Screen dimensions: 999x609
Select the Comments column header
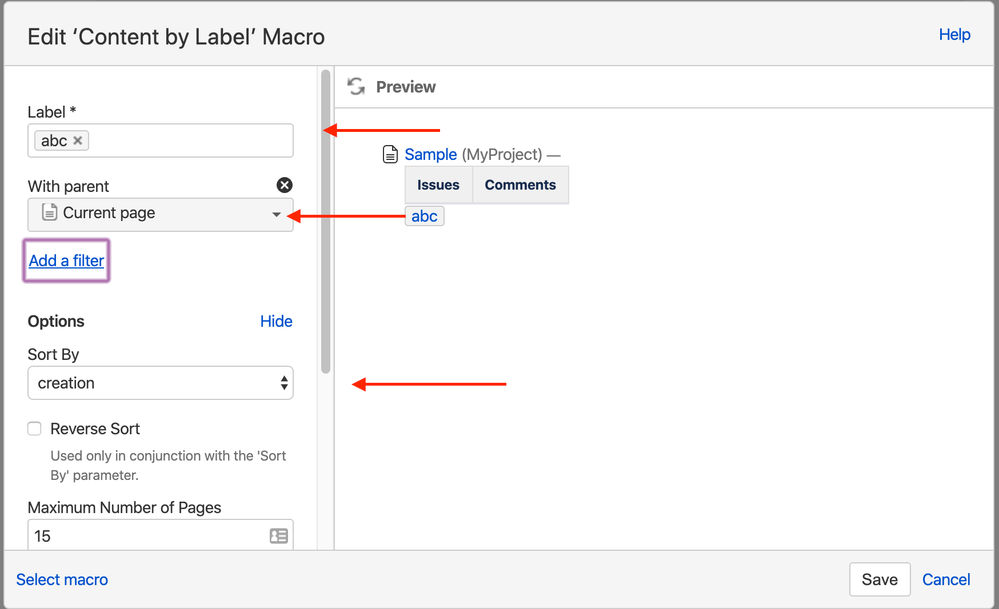pos(520,185)
